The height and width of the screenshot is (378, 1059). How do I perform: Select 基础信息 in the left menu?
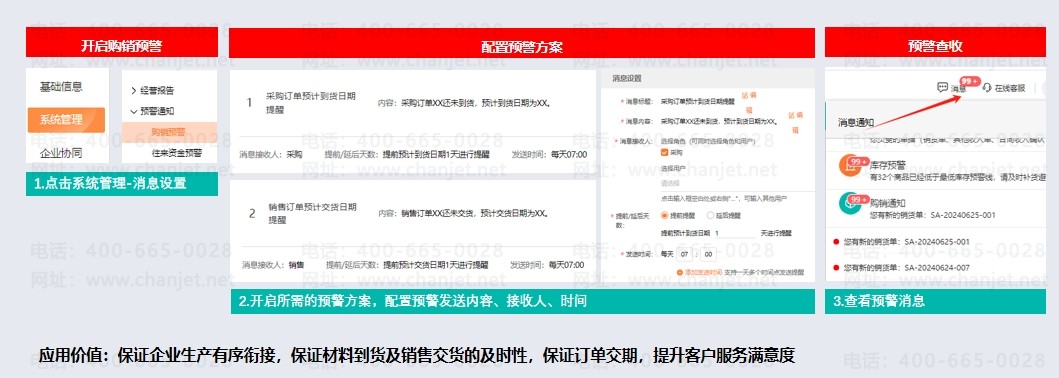[x=61, y=86]
